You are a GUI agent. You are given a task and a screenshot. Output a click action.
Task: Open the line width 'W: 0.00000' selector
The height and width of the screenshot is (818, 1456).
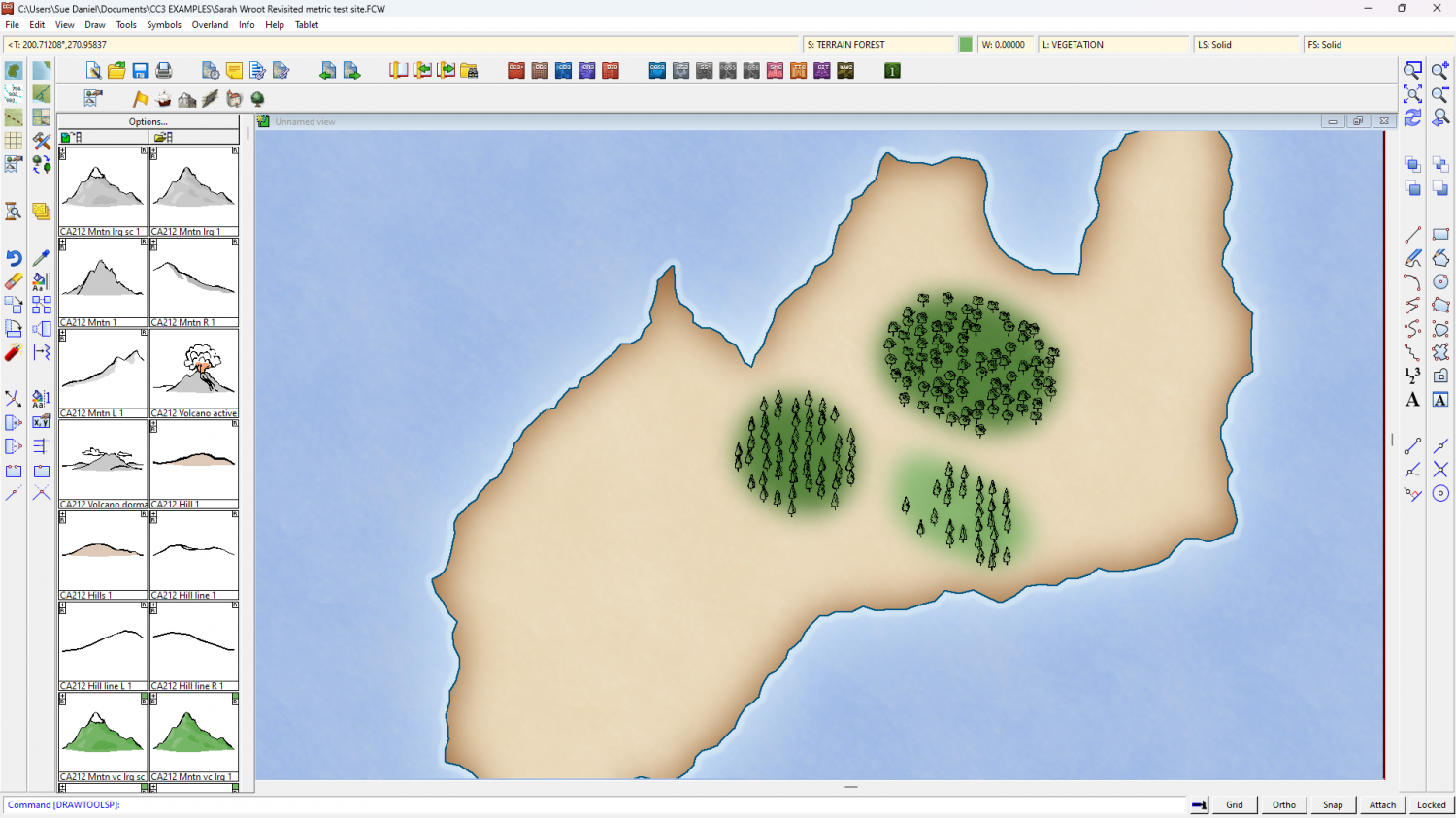[x=1005, y=45]
